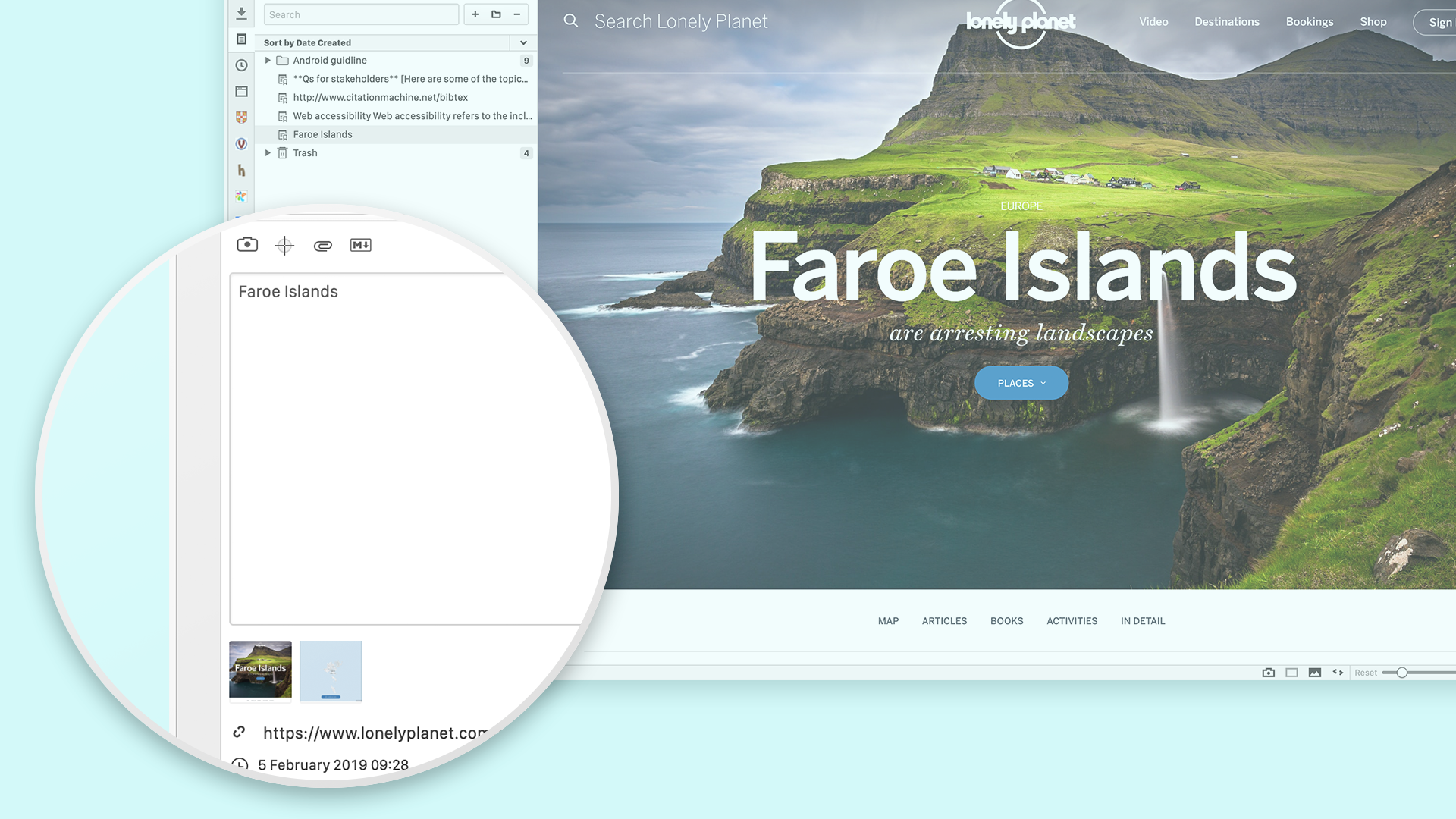This screenshot has width=1456, height=819.
Task: Open the history clock icon in sidebar
Action: click(x=241, y=65)
